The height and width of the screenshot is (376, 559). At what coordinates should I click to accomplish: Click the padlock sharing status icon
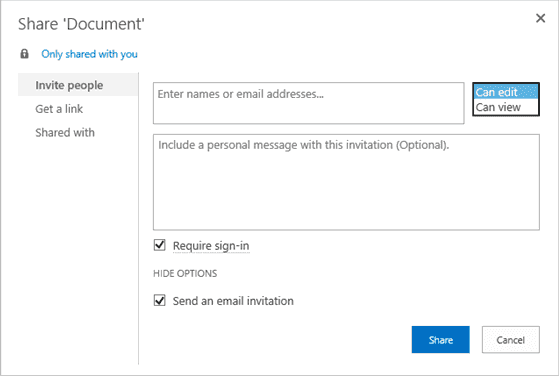(x=24, y=54)
